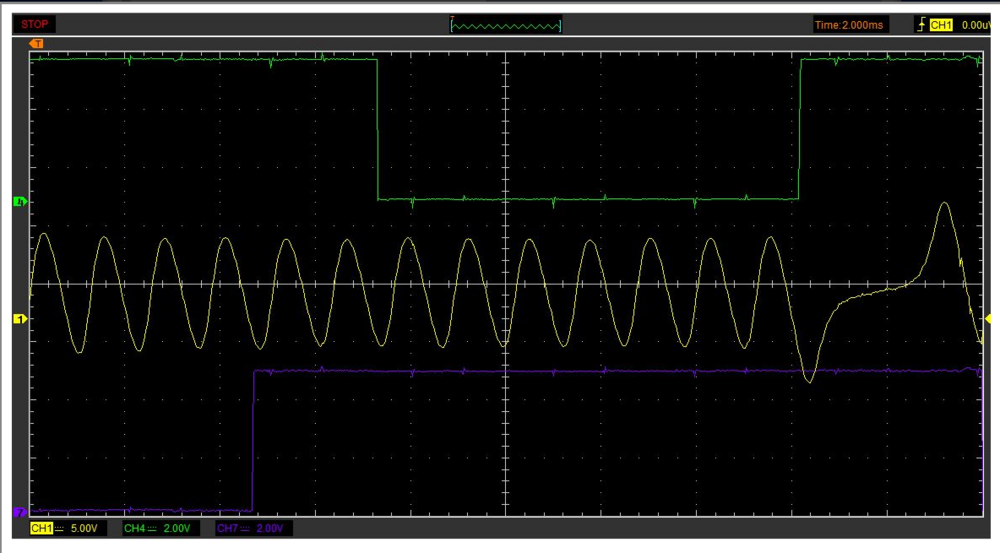The width and height of the screenshot is (1000, 553).
Task: Toggle the yellow CH1 channel label at the bottom
Action: pyautogui.click(x=41, y=528)
